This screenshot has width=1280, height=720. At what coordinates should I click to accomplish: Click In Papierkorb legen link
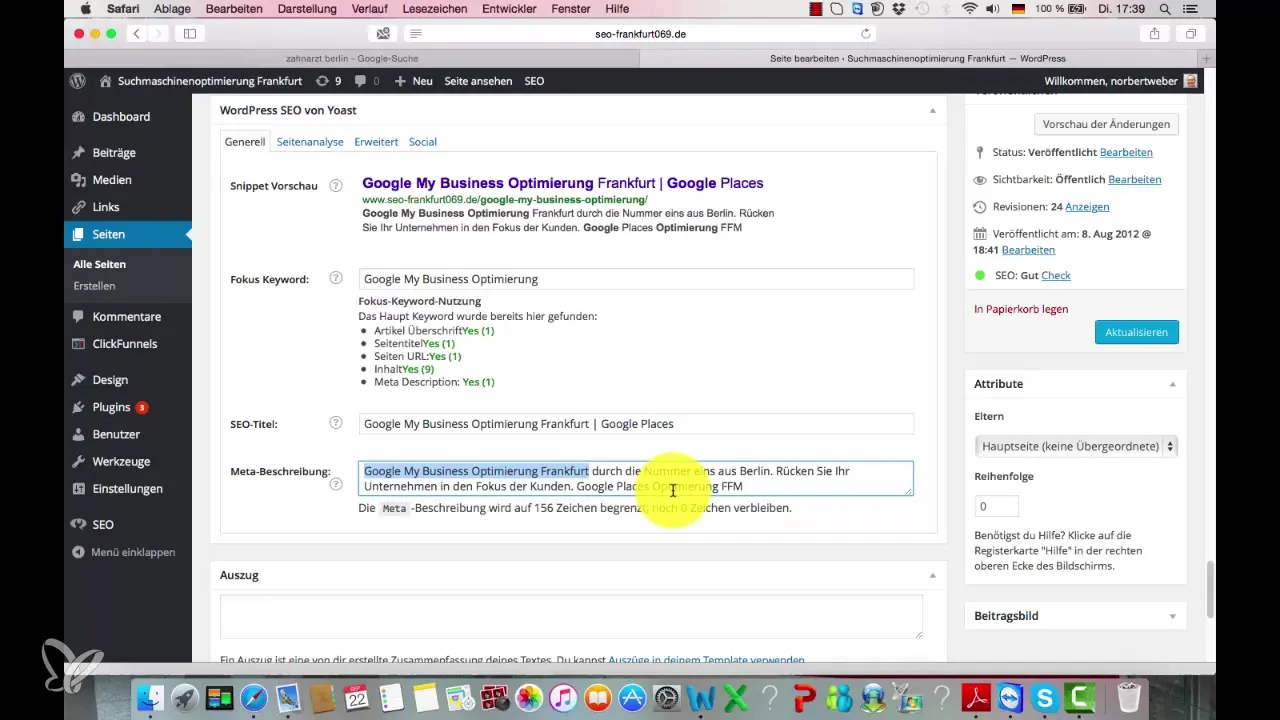point(1021,309)
